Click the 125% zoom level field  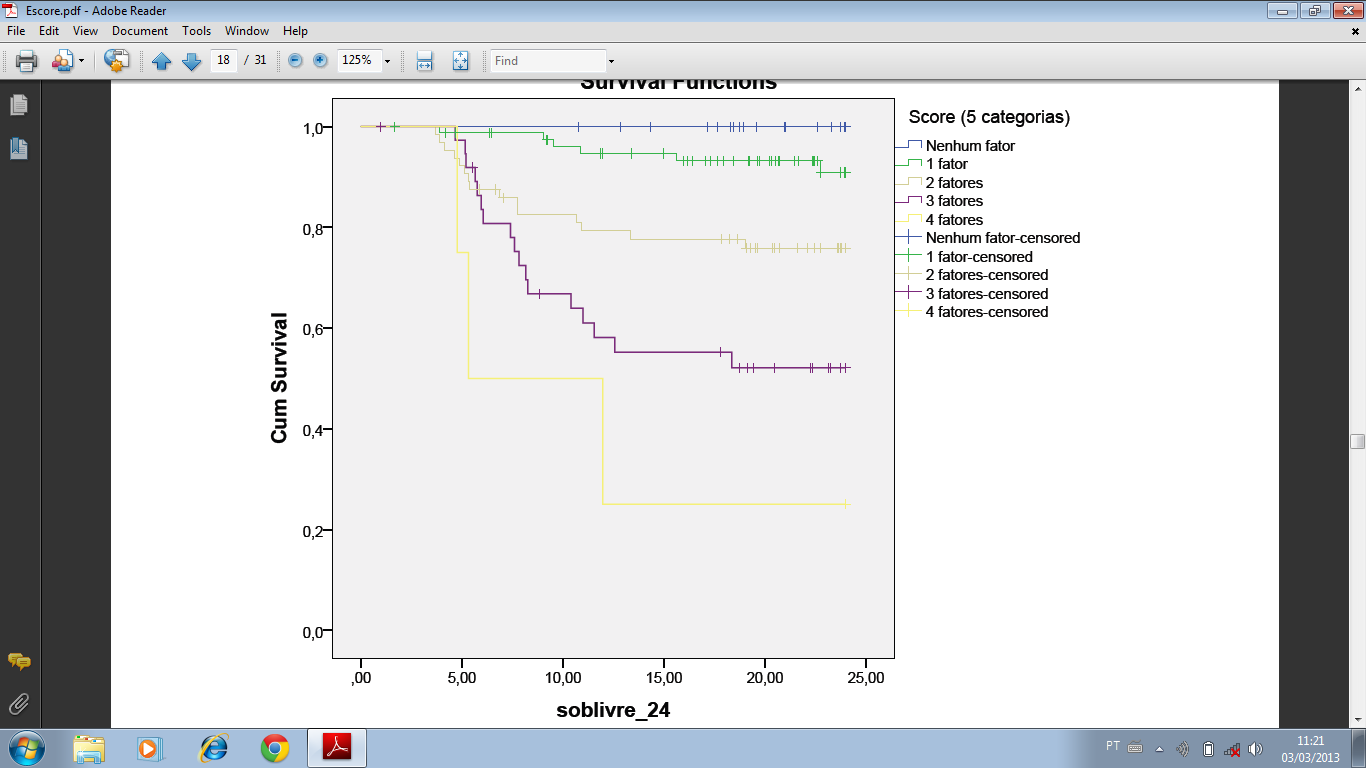click(x=358, y=60)
